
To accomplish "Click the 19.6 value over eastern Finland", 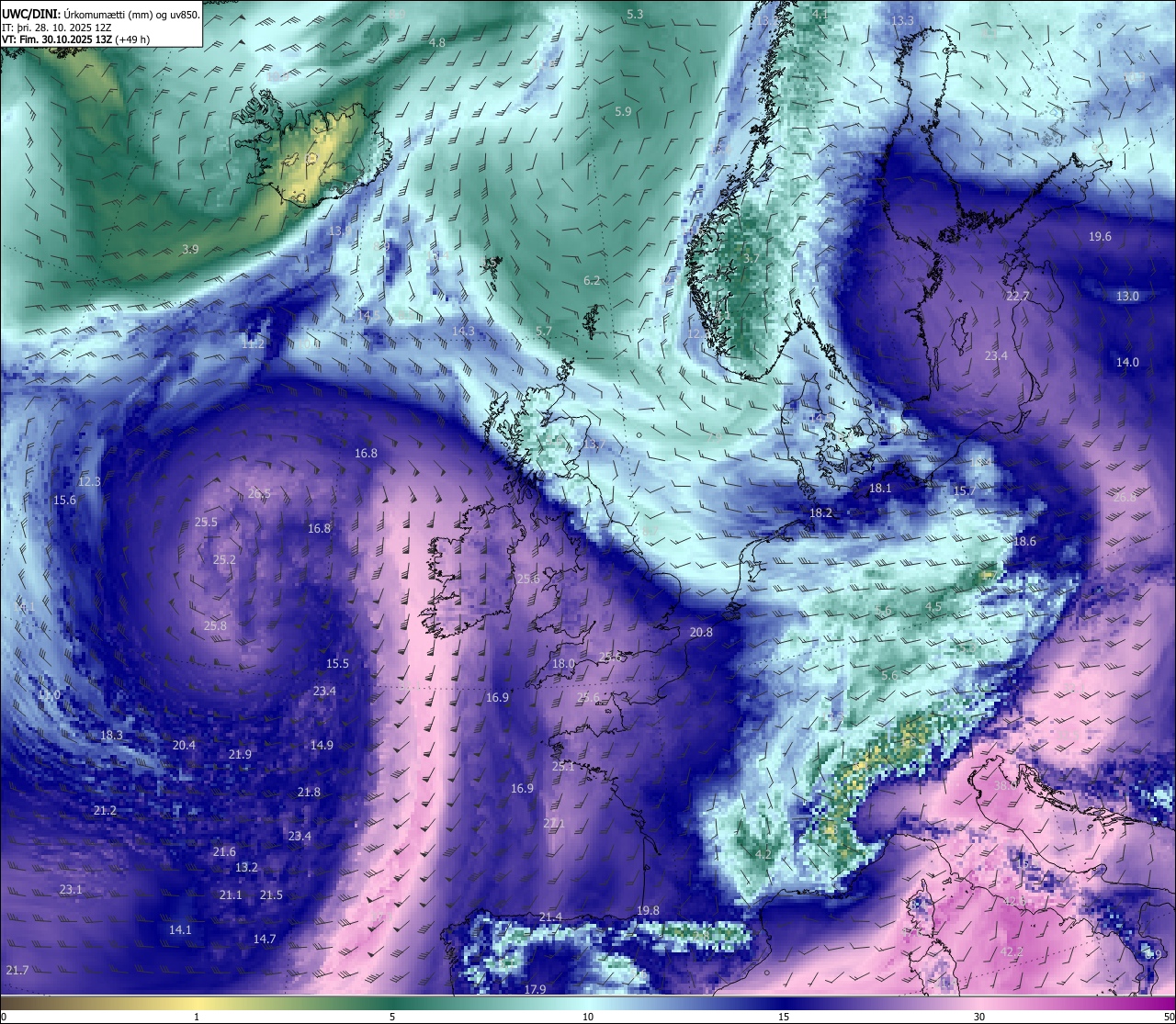I will pyautogui.click(x=1100, y=237).
